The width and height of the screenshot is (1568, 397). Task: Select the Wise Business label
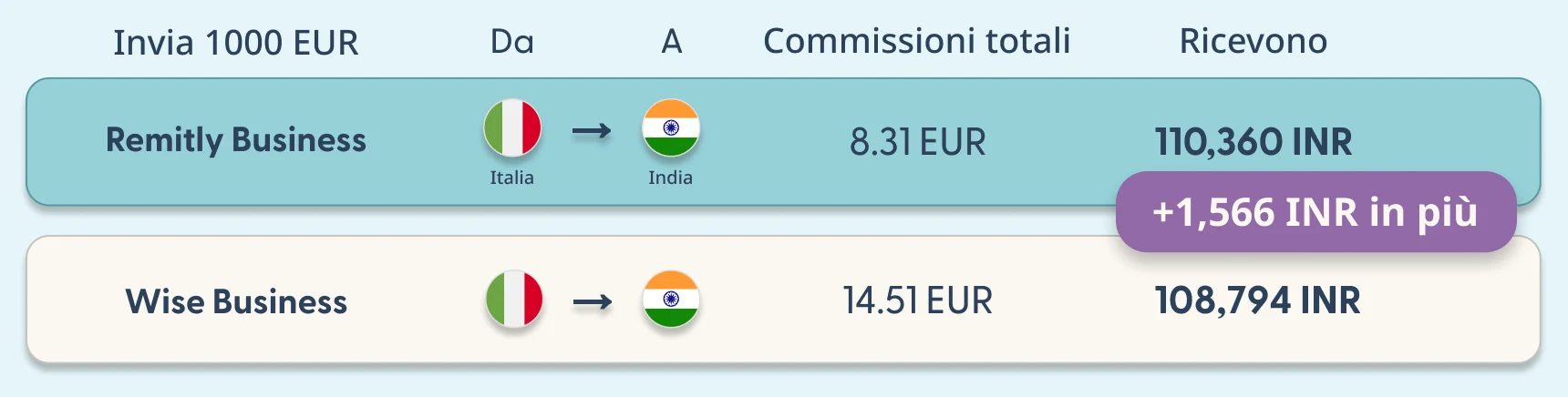coord(236,301)
